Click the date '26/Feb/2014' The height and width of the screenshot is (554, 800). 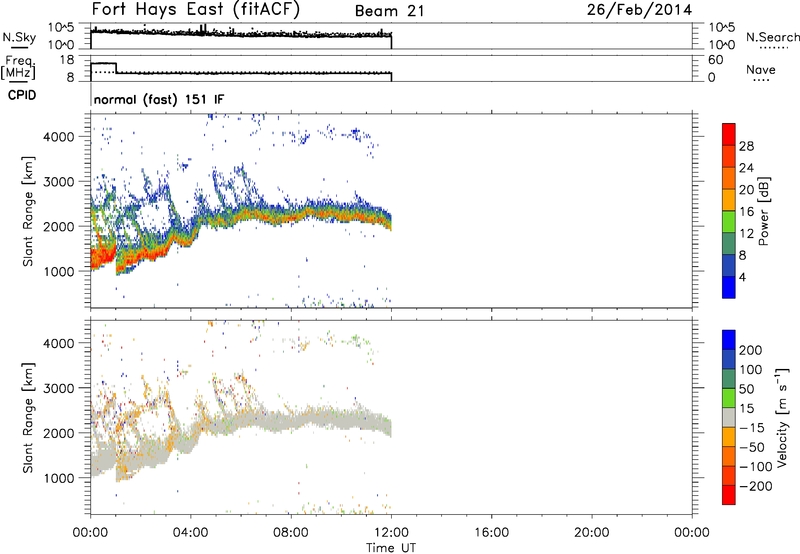click(x=639, y=10)
